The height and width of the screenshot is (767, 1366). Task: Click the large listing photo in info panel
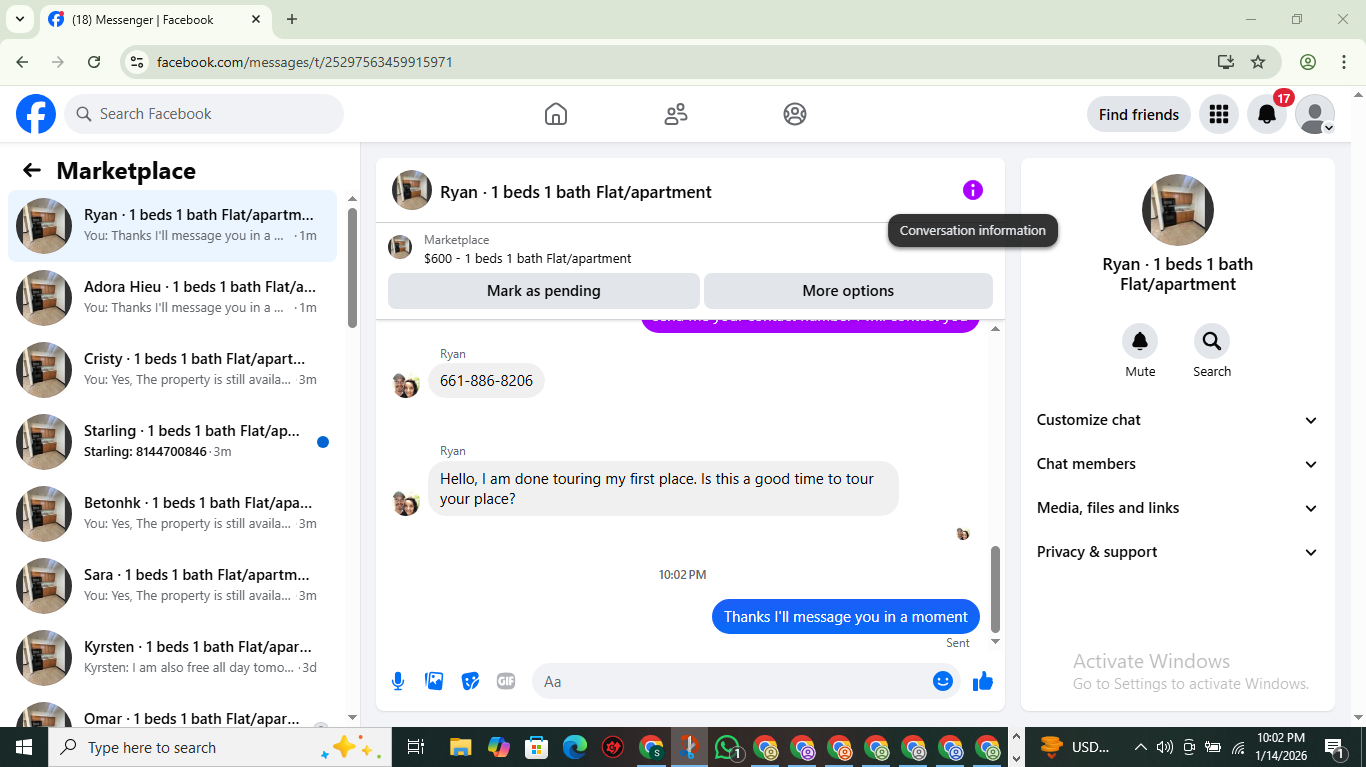1178,210
